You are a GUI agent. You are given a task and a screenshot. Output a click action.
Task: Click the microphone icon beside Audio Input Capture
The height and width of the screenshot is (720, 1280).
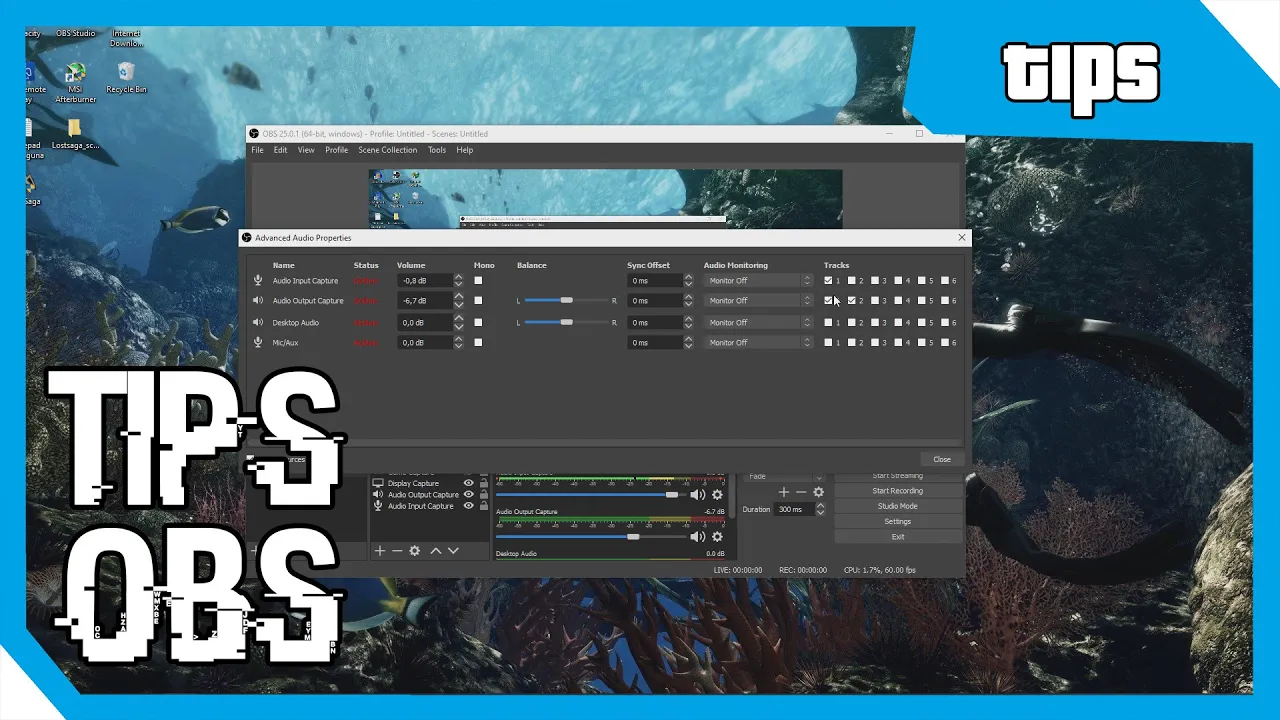[258, 281]
